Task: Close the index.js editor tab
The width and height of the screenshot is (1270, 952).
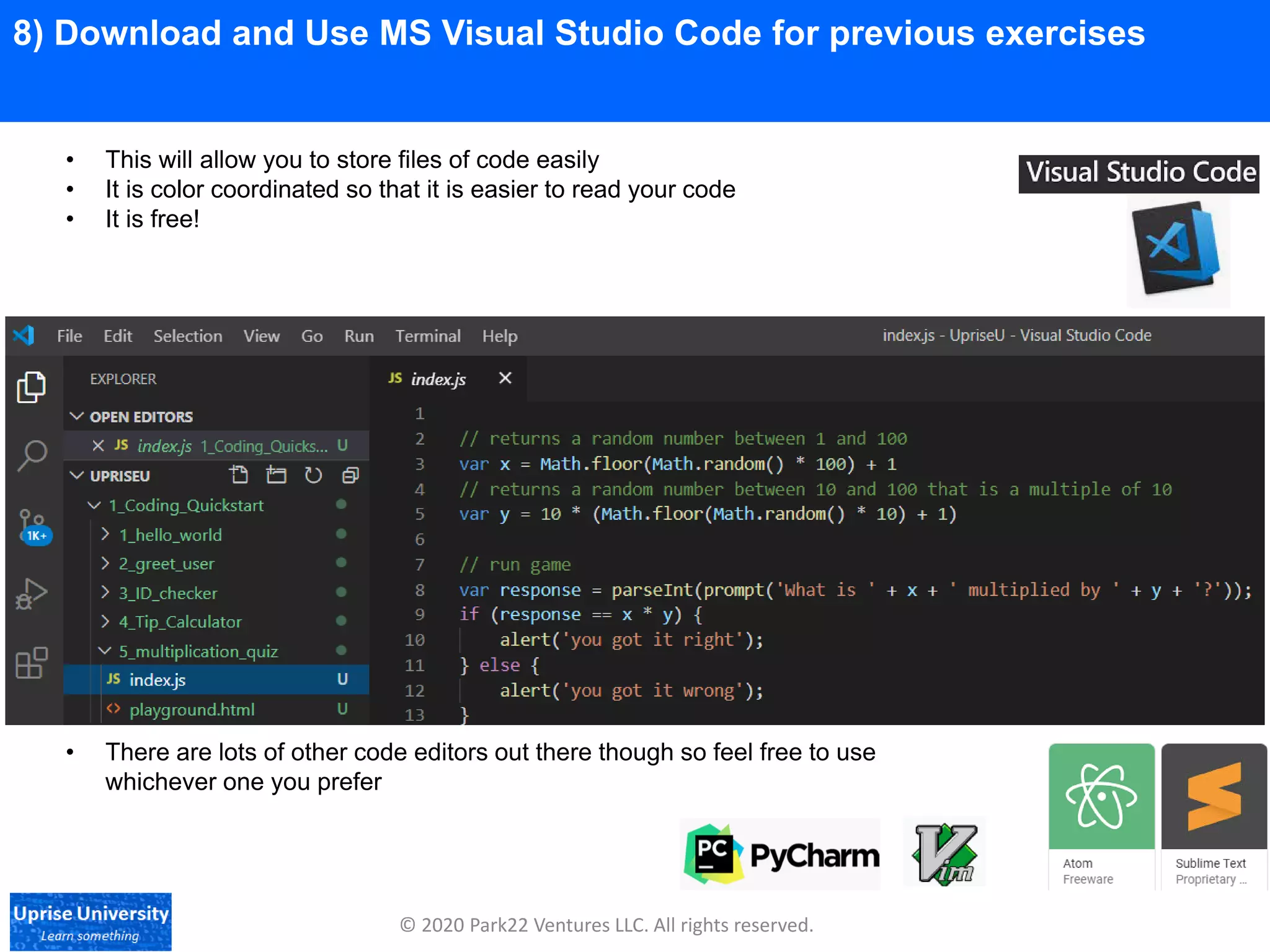Action: tap(505, 378)
